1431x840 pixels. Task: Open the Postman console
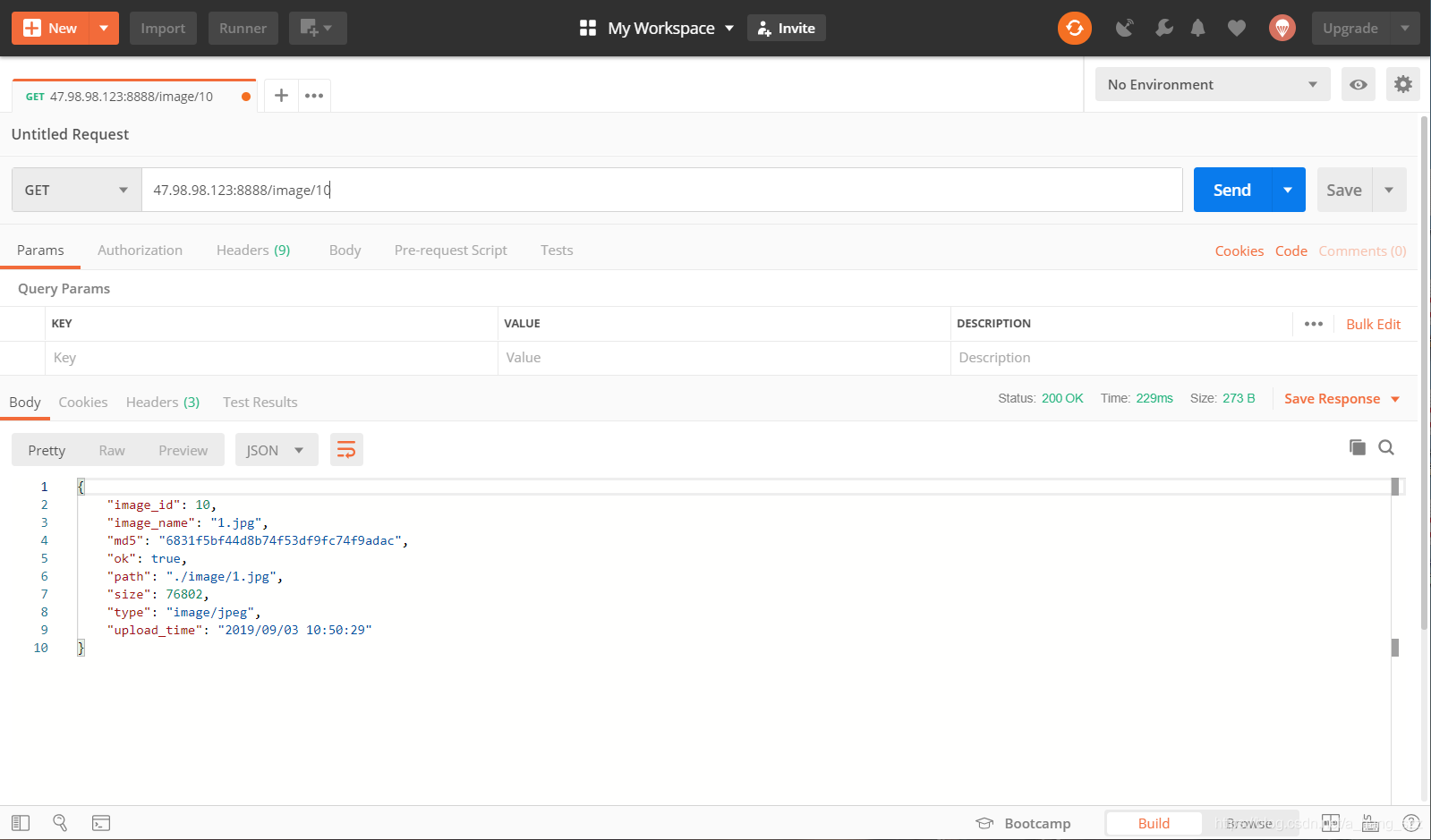pos(101,823)
